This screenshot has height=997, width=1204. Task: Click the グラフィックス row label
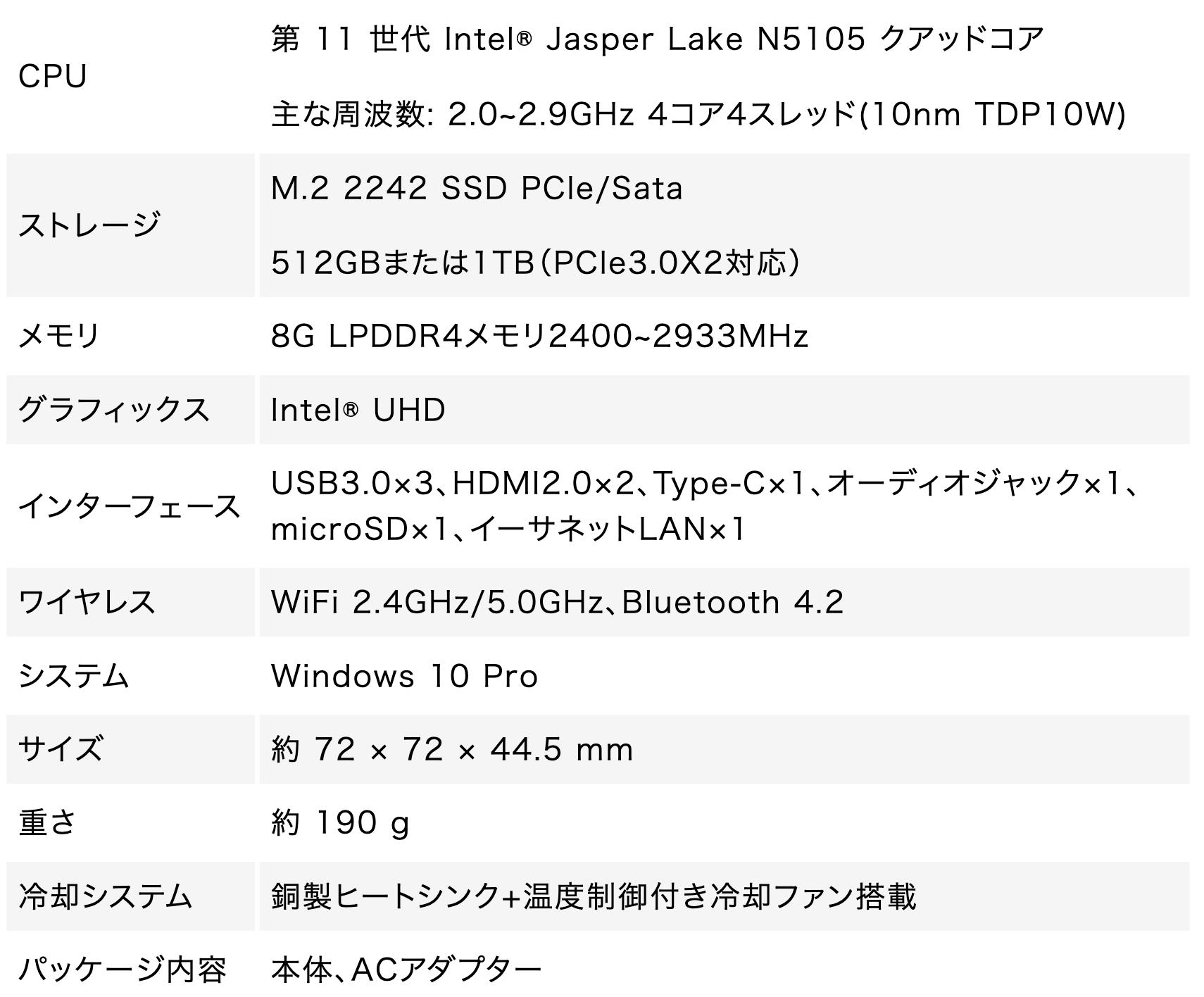pyautogui.click(x=114, y=410)
